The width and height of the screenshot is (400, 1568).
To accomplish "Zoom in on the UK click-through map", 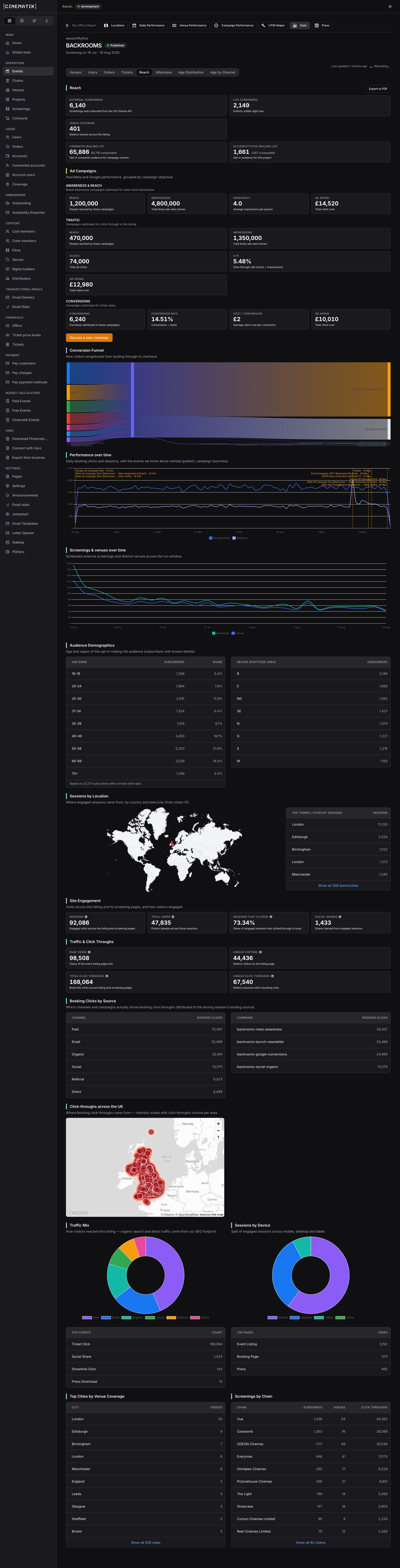I will 219,1124.
